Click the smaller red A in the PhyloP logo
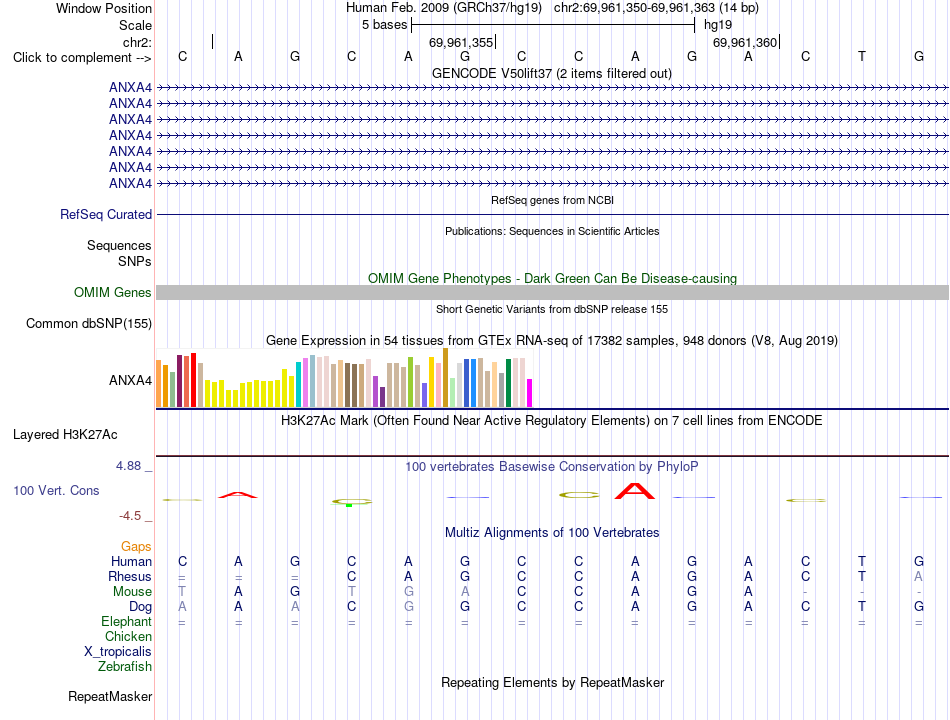 pyautogui.click(x=238, y=495)
